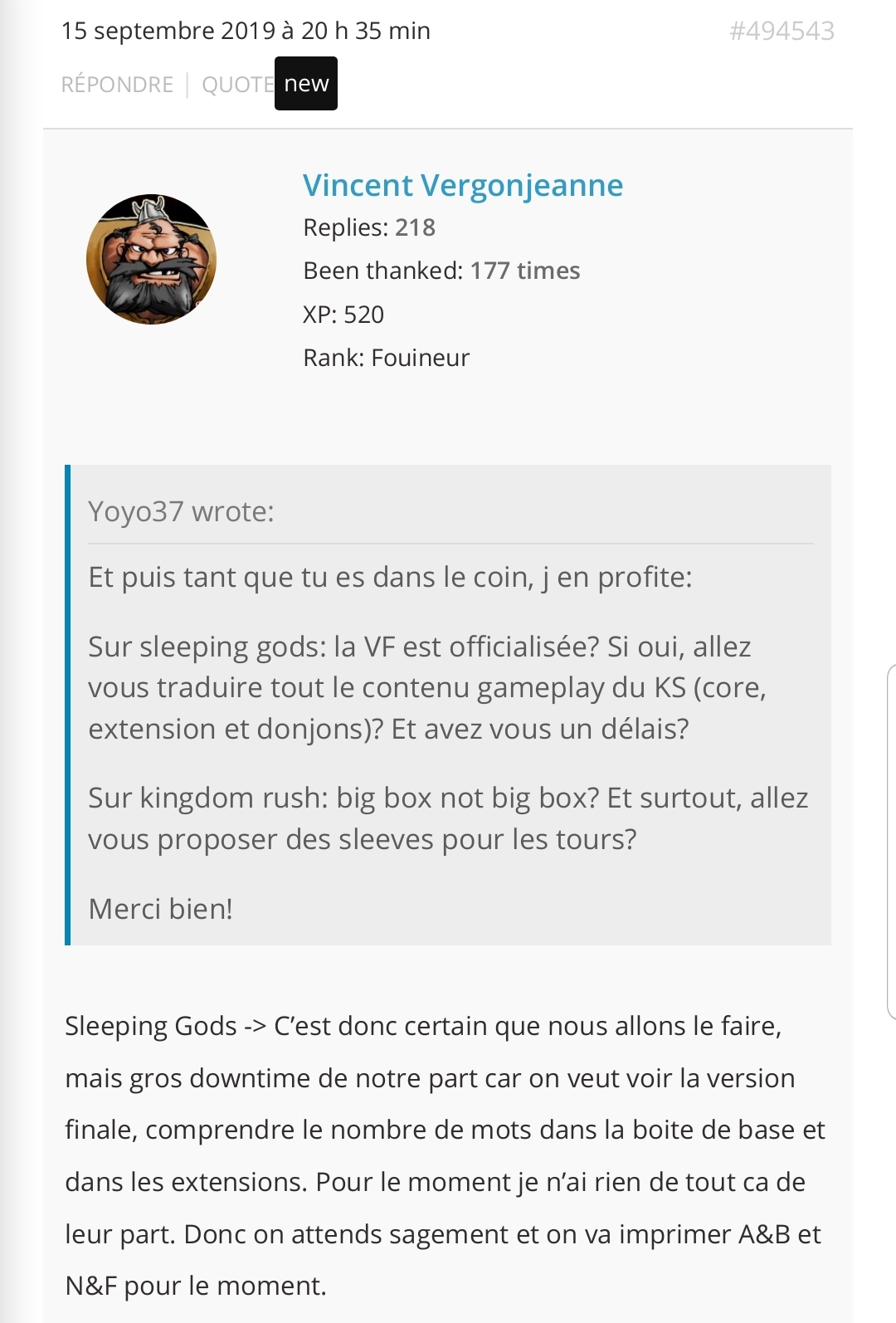Click the Rank: Fouineur label
Viewport: 896px width, 1323px height.
[387, 358]
